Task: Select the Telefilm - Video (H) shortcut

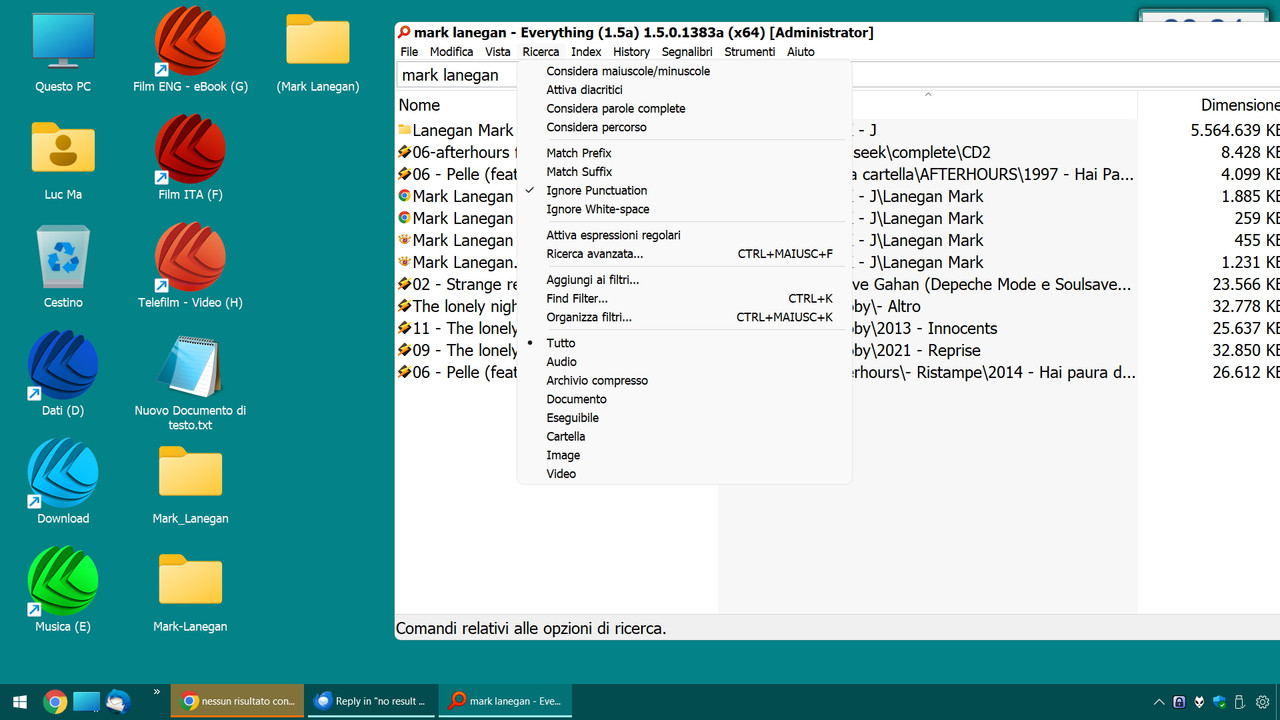Action: click(190, 268)
